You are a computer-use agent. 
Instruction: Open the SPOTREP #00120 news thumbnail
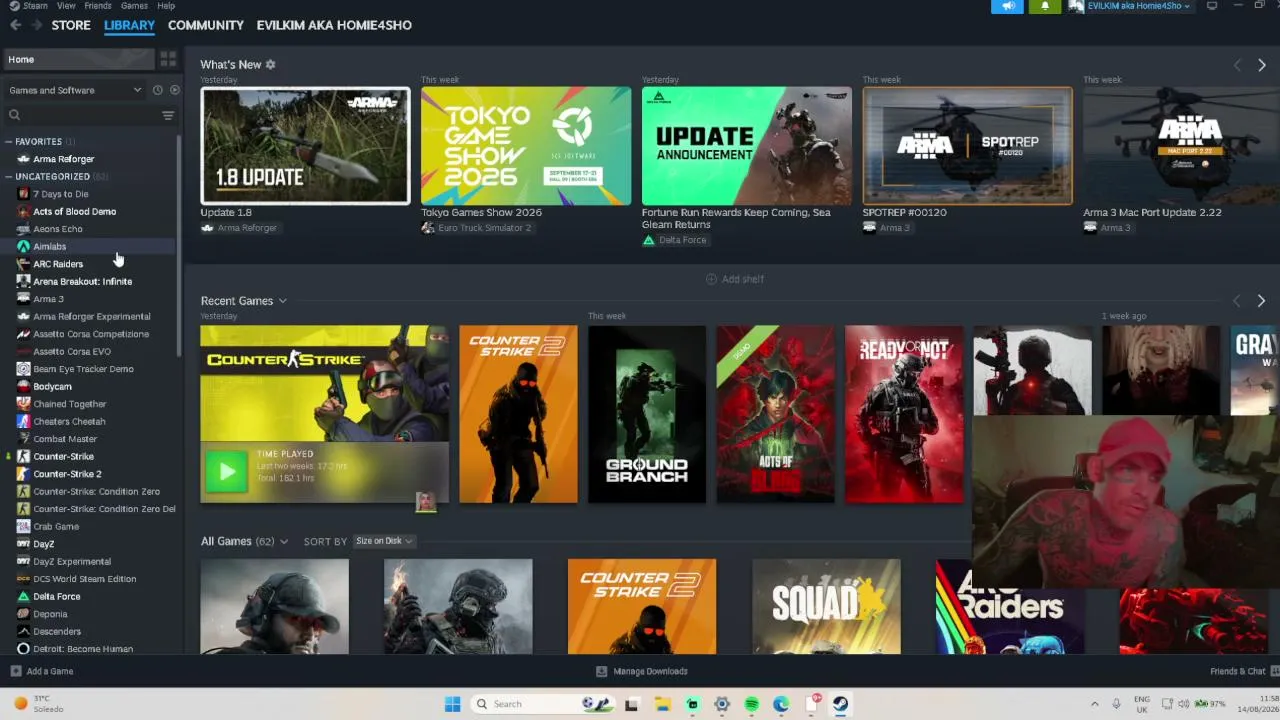point(967,146)
